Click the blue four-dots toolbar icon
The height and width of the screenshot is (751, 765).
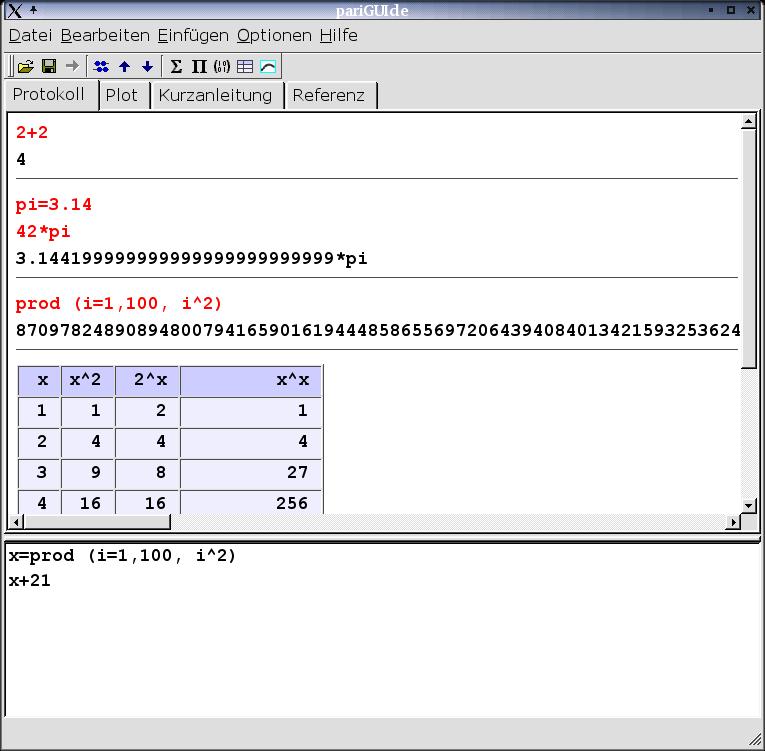[x=101, y=67]
